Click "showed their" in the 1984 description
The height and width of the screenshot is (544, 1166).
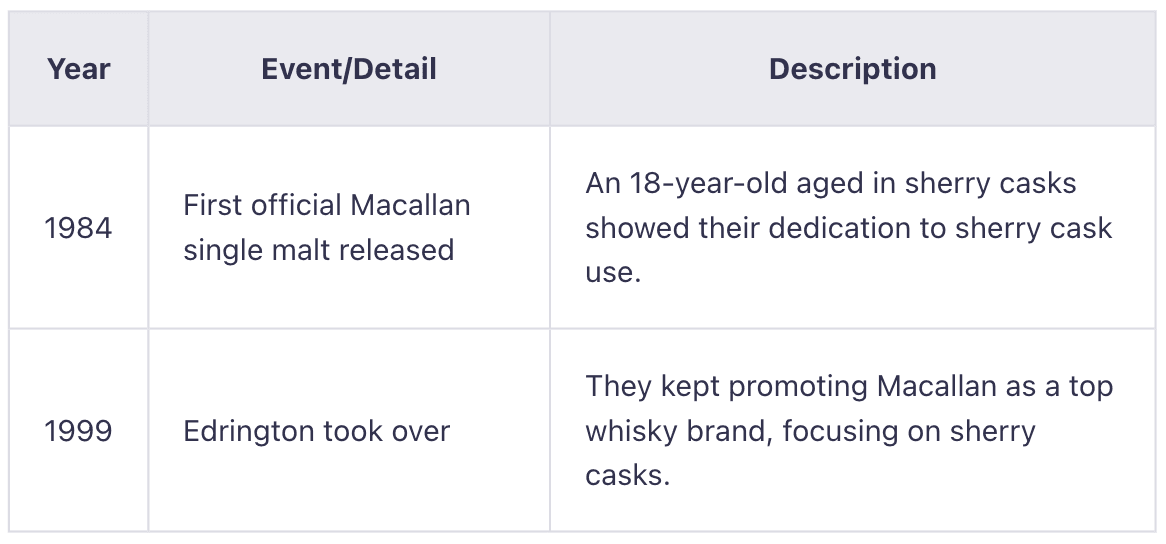click(672, 228)
